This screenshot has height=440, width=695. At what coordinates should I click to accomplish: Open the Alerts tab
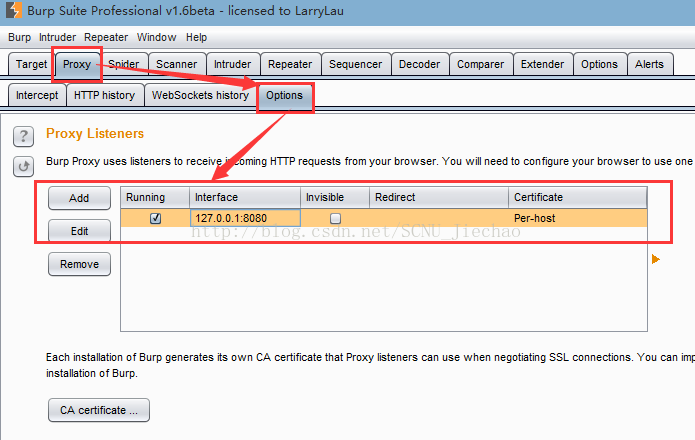coord(649,64)
